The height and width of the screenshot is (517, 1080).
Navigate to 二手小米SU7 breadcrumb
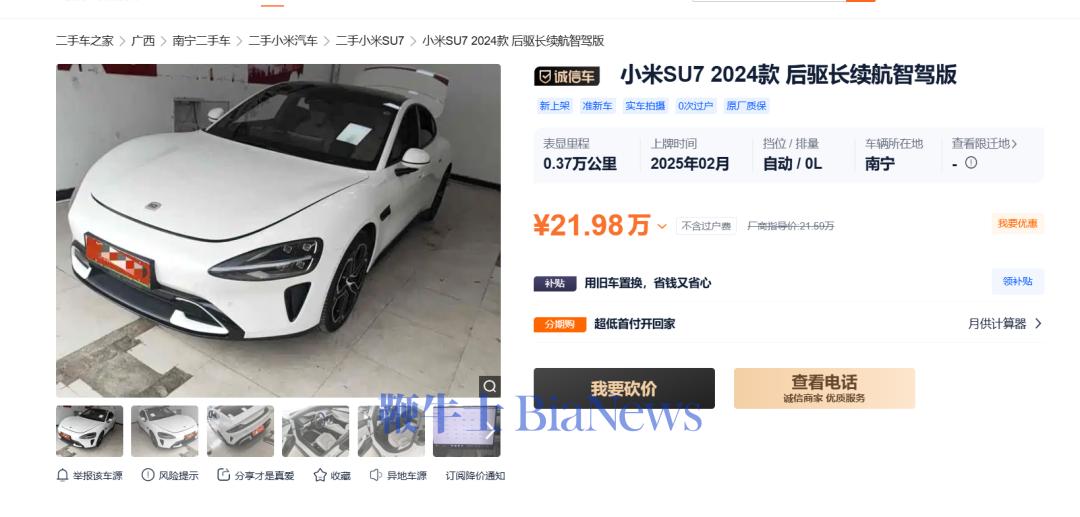(370, 41)
